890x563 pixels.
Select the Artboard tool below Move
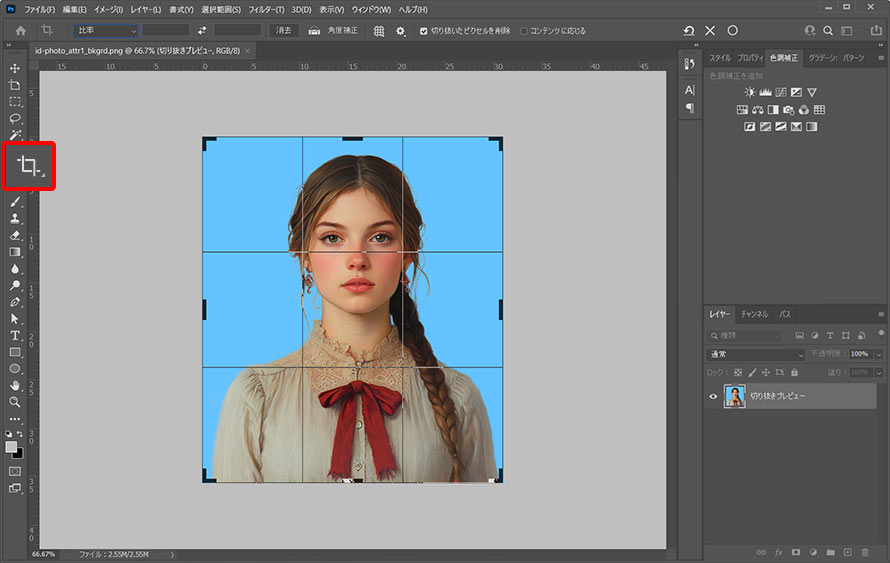coord(15,85)
